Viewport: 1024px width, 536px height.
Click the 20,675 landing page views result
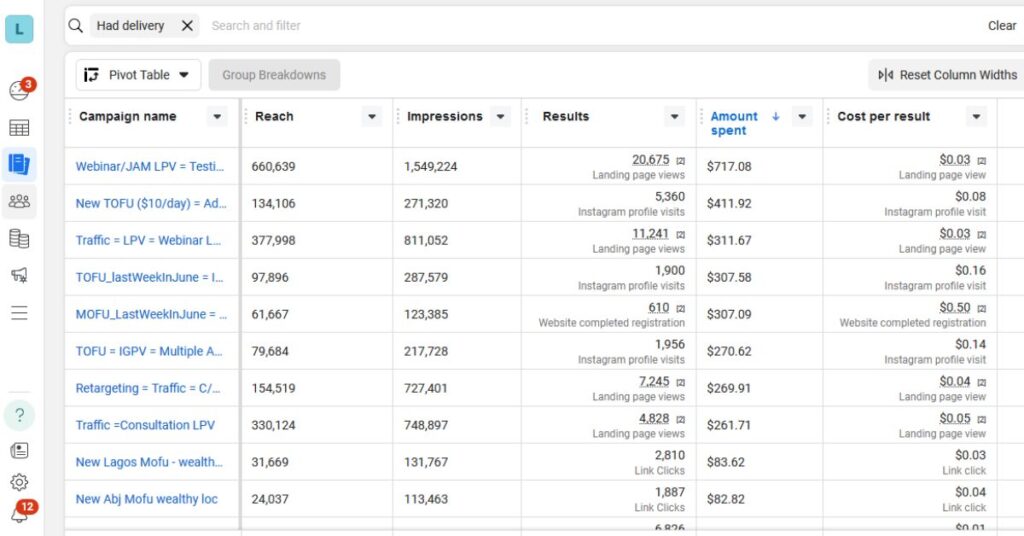650,160
